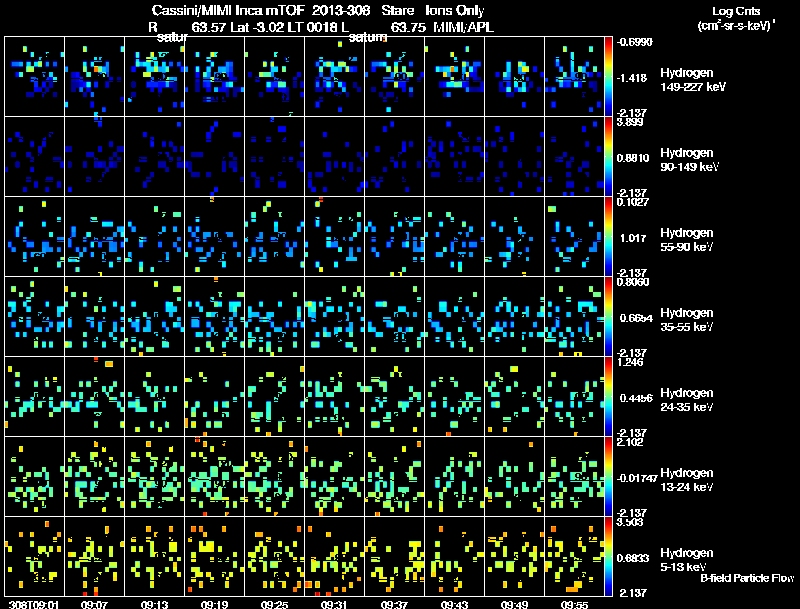Click the 09:43 time axis label
This screenshot has width=800, height=609.
pyautogui.click(x=454, y=604)
